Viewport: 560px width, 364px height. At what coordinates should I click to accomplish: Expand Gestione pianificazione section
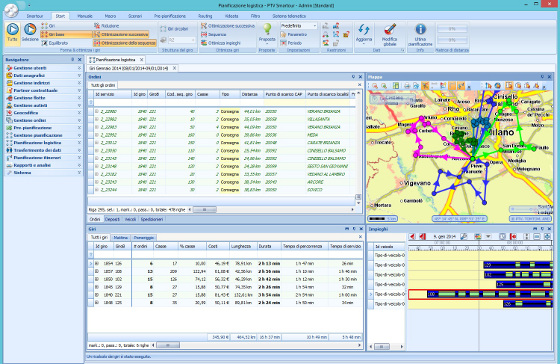[x=79, y=135]
